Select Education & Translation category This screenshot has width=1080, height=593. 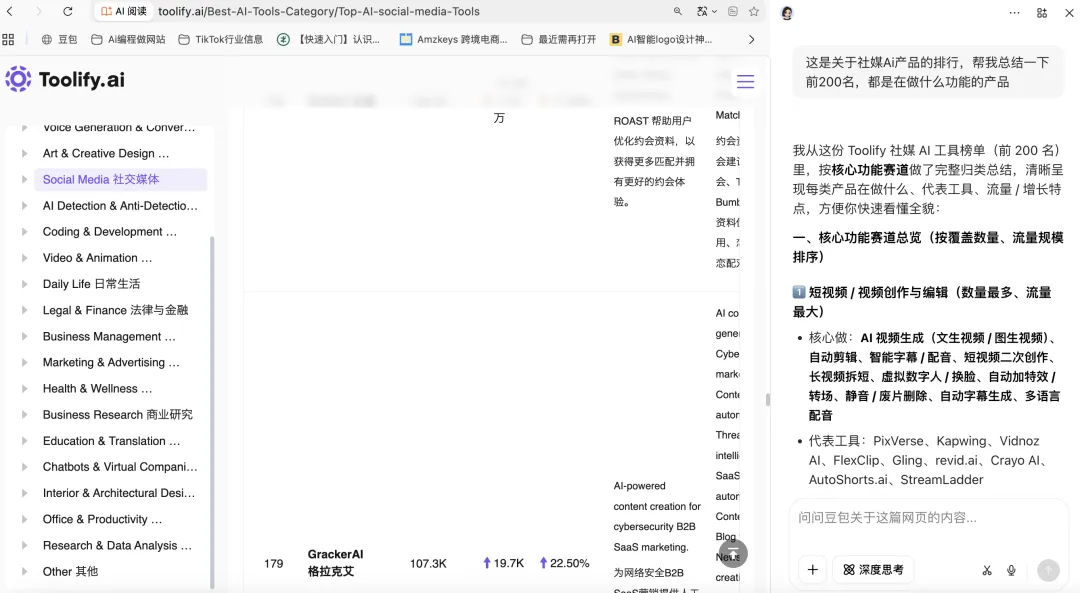[111, 441]
